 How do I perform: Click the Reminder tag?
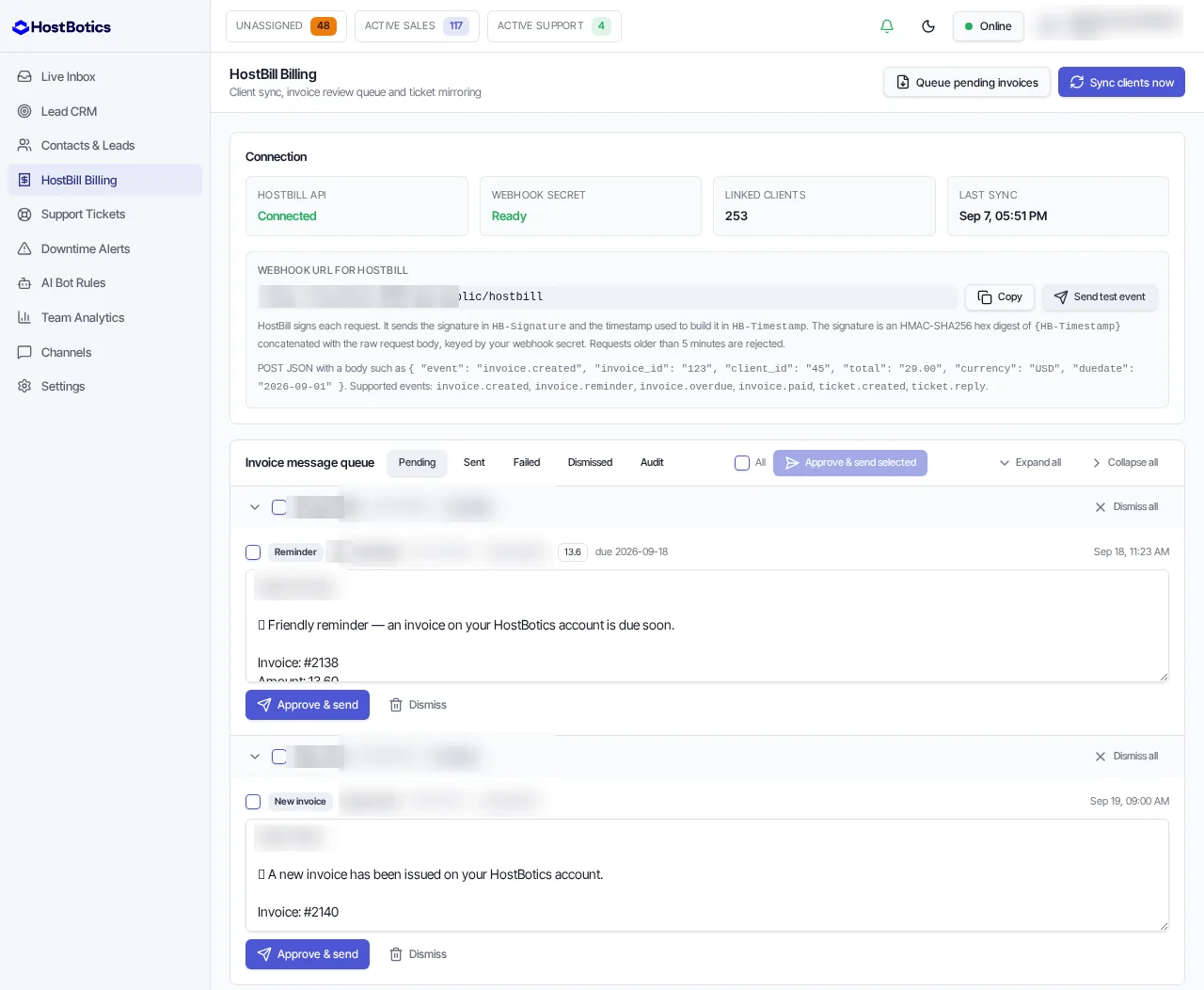click(x=295, y=552)
